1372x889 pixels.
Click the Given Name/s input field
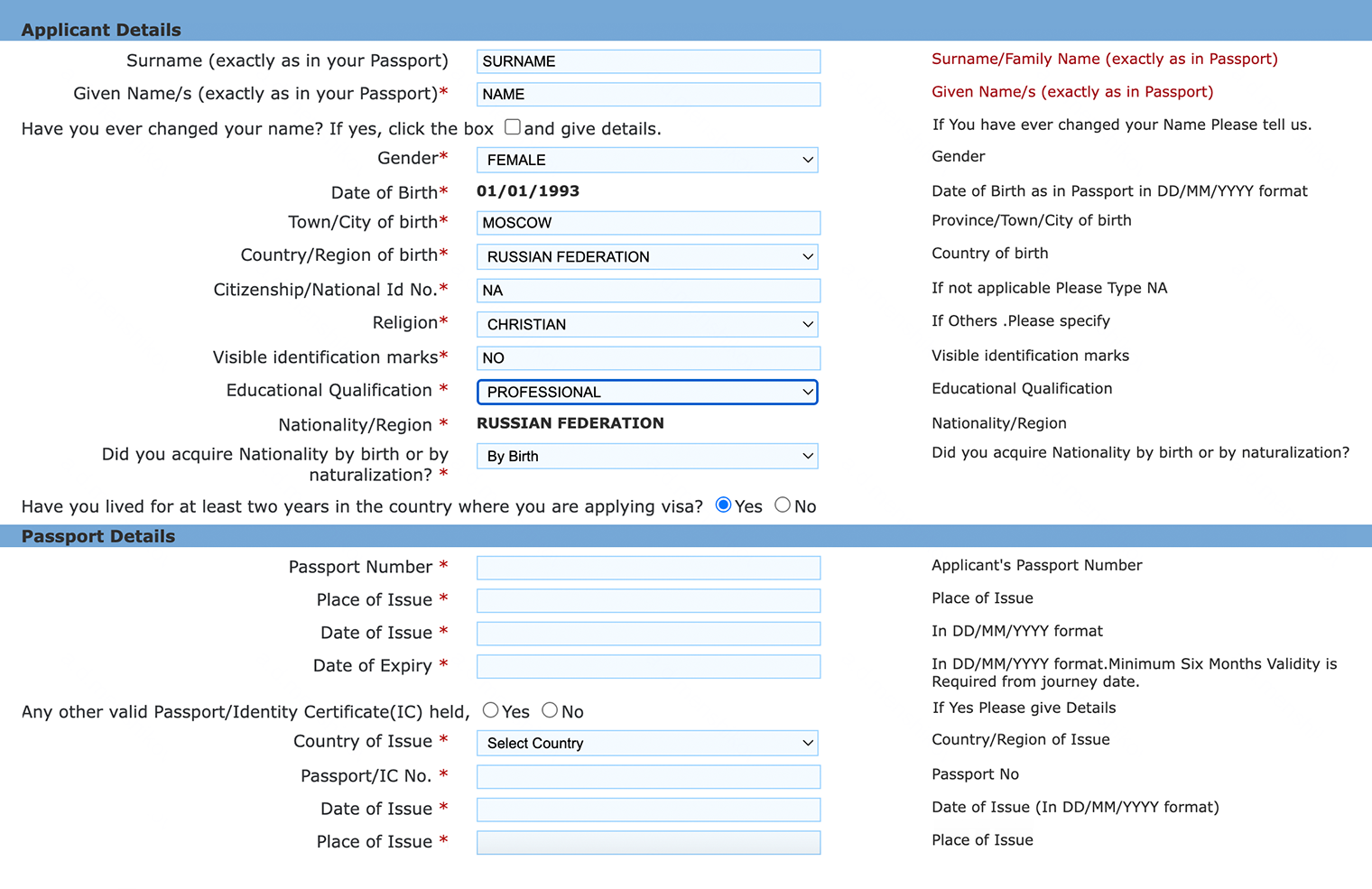pyautogui.click(x=648, y=94)
